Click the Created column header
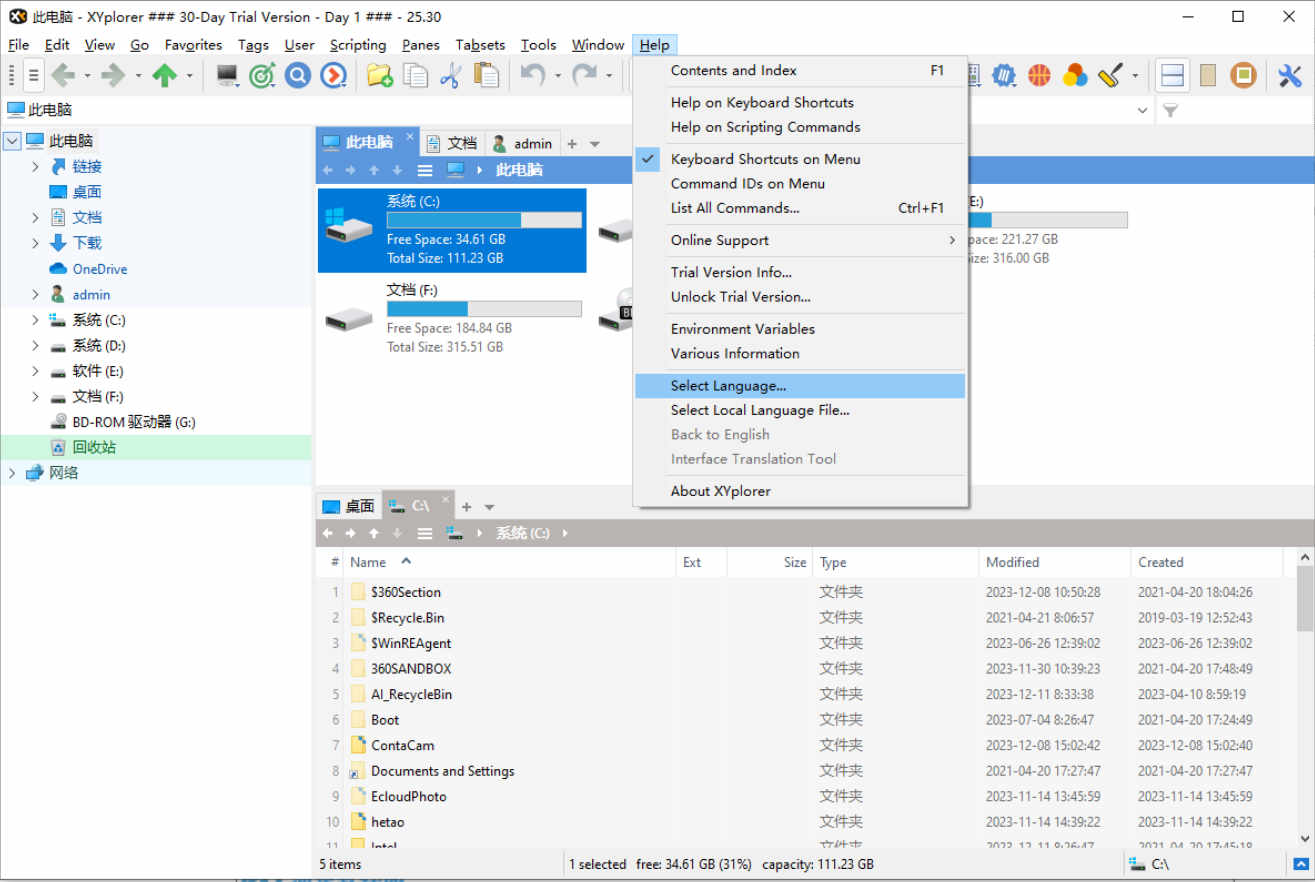The height and width of the screenshot is (882, 1315). click(x=1206, y=563)
